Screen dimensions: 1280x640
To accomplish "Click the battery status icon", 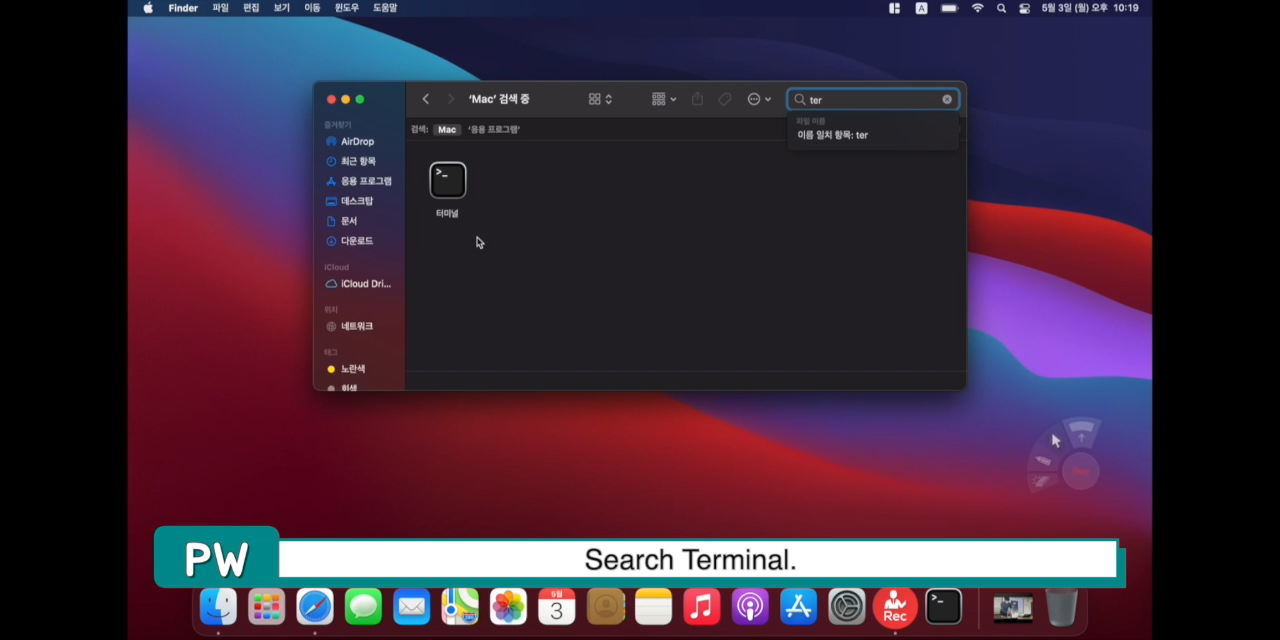I will [950, 8].
